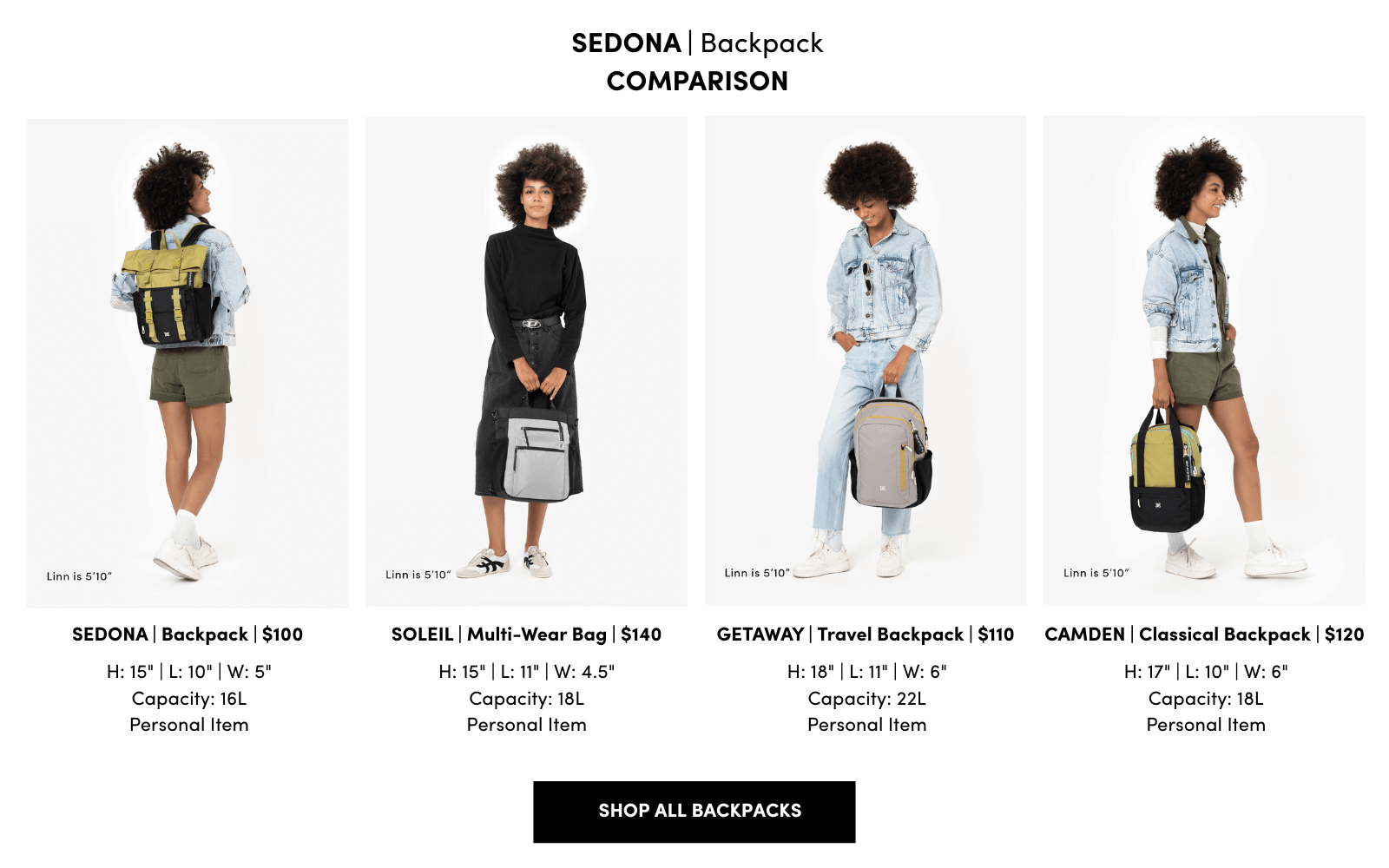
Task: Click the COMPARISON heading text
Action: pyautogui.click(x=697, y=82)
